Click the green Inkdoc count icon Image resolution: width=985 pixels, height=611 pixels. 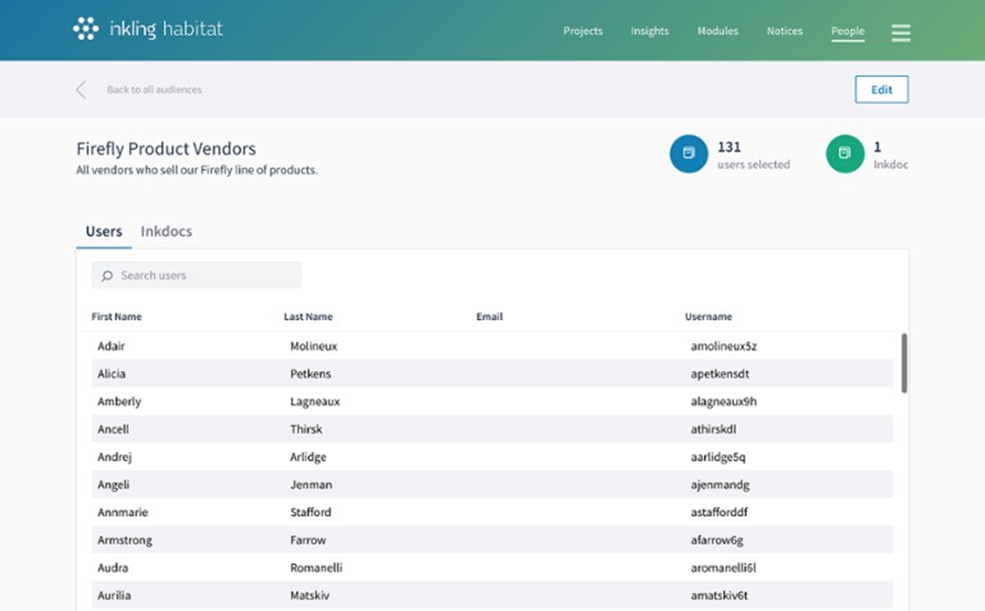tap(845, 154)
